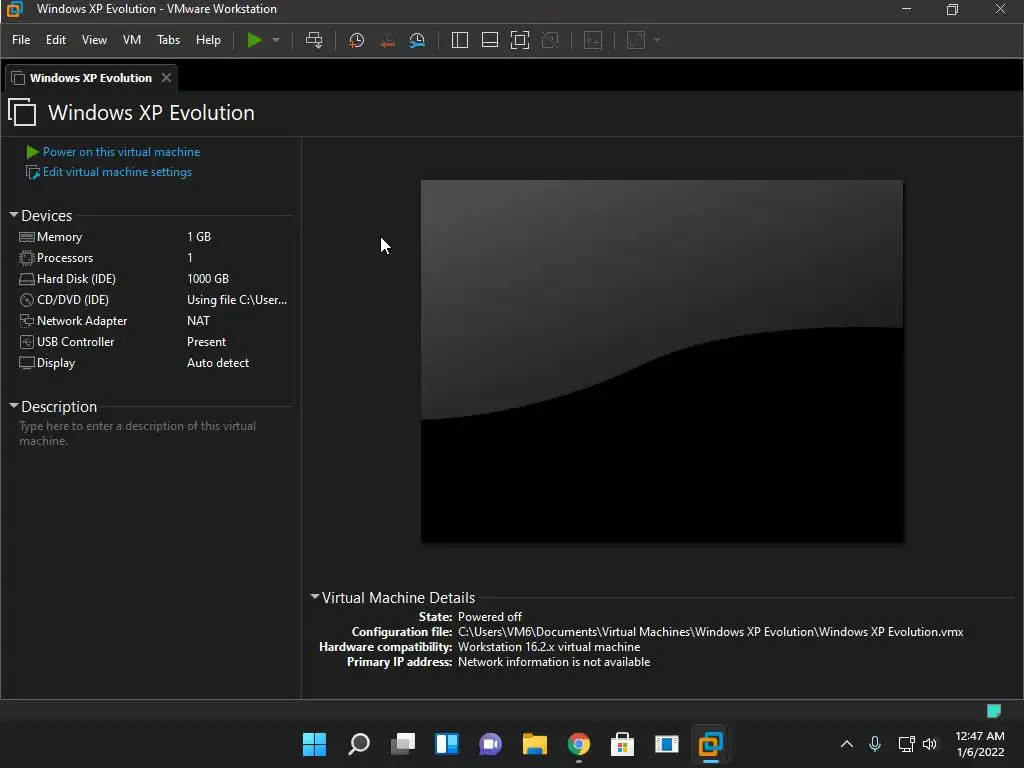Click the green Power On toolbar button

(254, 40)
